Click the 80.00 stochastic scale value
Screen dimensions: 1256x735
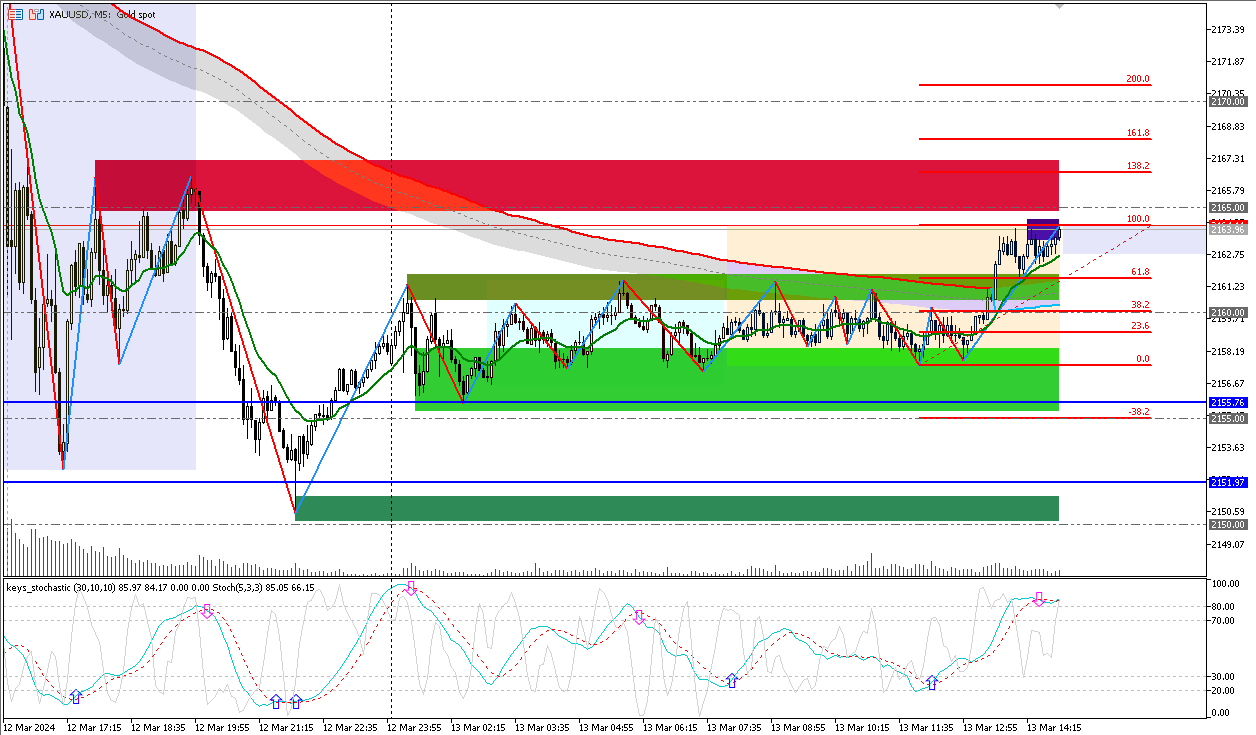tap(1222, 607)
